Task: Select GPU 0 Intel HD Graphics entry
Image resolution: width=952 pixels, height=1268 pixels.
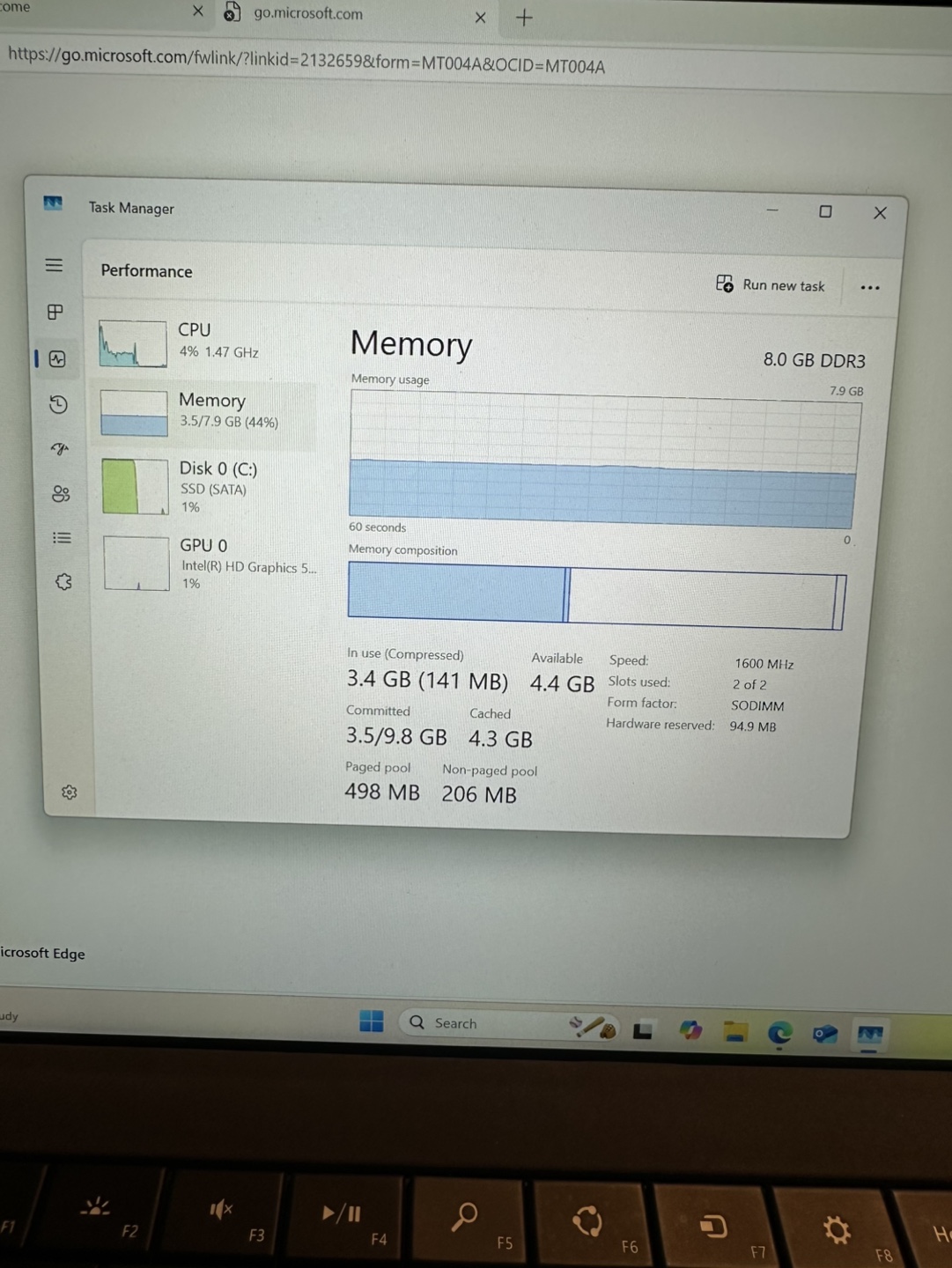Action: 208,564
